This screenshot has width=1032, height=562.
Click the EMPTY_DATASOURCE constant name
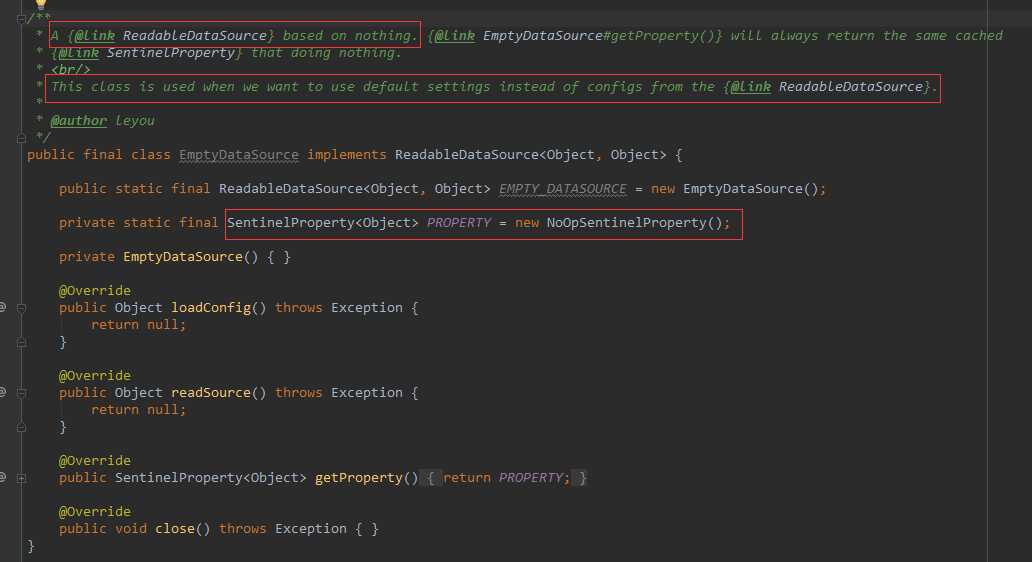tap(563, 189)
